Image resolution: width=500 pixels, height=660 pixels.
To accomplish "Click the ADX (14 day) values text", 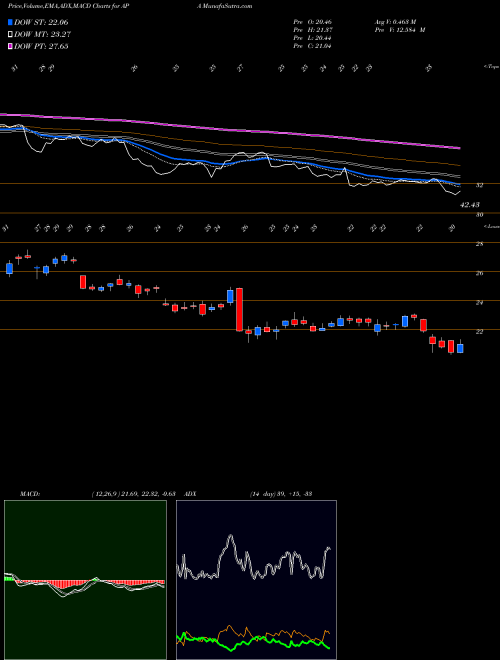I will point(281,494).
